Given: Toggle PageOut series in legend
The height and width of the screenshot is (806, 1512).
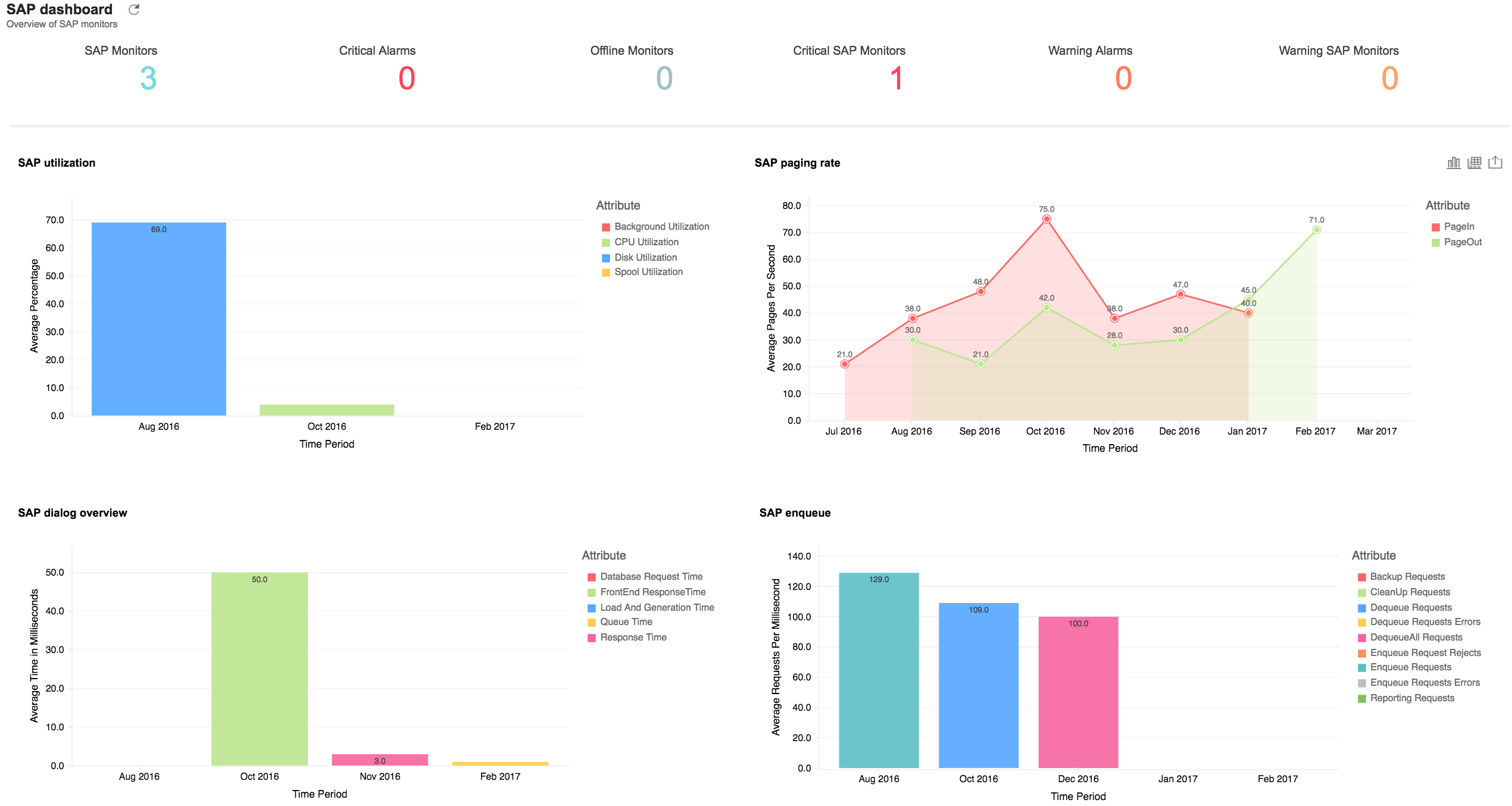Looking at the screenshot, I should 1462,242.
